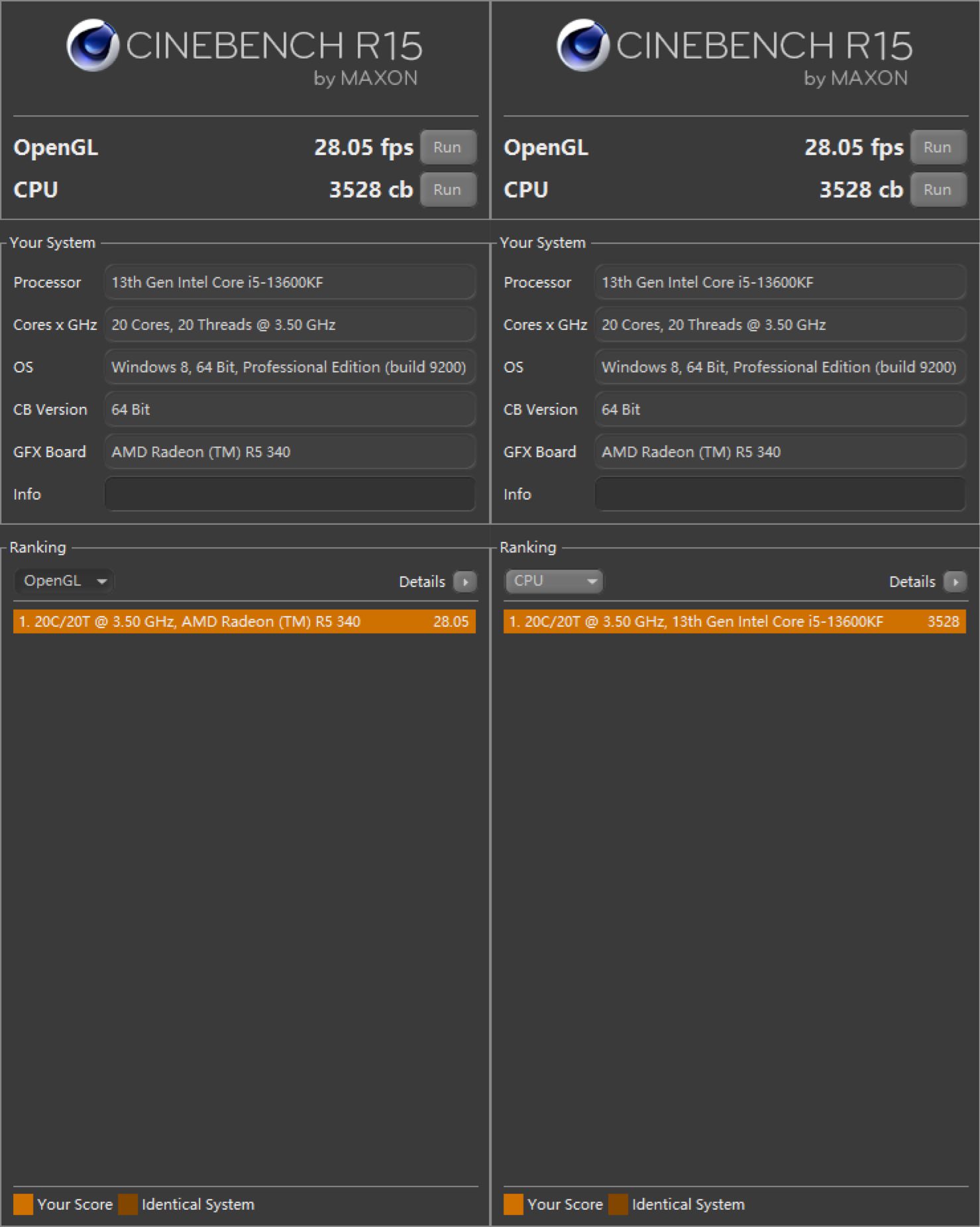Click the Ranking heading in the right panel
This screenshot has height=1227, width=980.
[528, 547]
